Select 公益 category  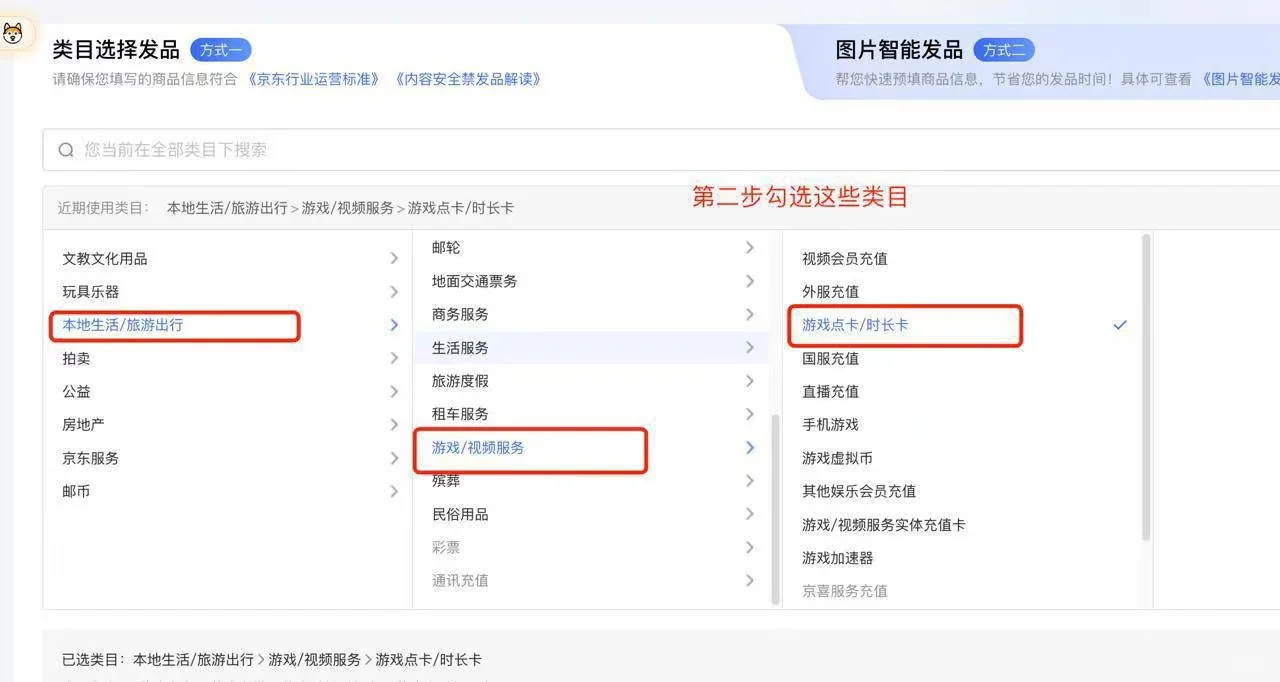pyautogui.click(x=76, y=391)
